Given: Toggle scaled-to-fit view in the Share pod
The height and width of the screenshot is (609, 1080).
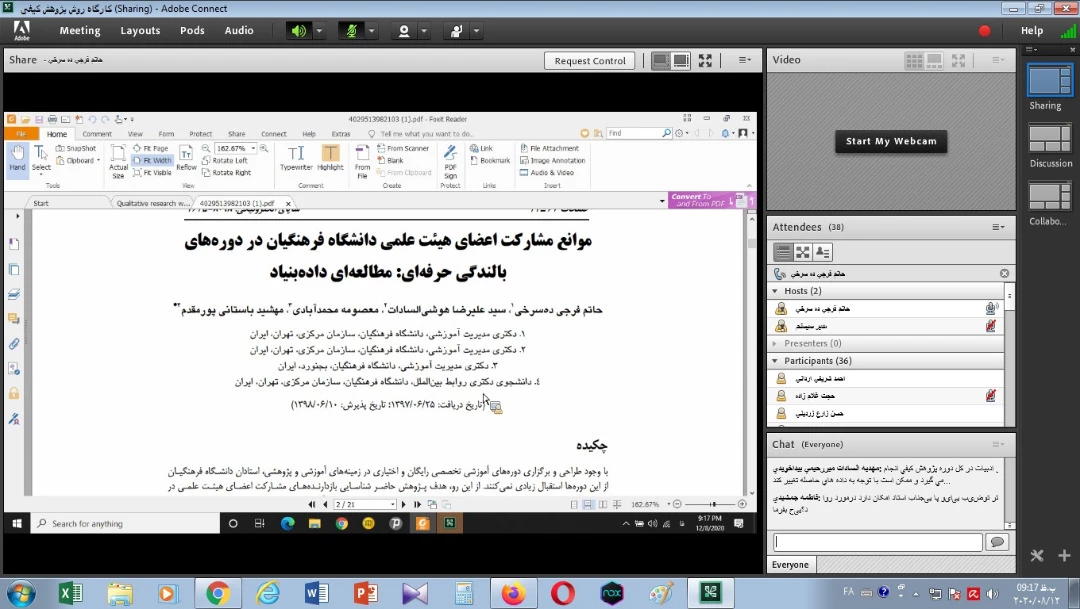Looking at the screenshot, I should coord(660,61).
